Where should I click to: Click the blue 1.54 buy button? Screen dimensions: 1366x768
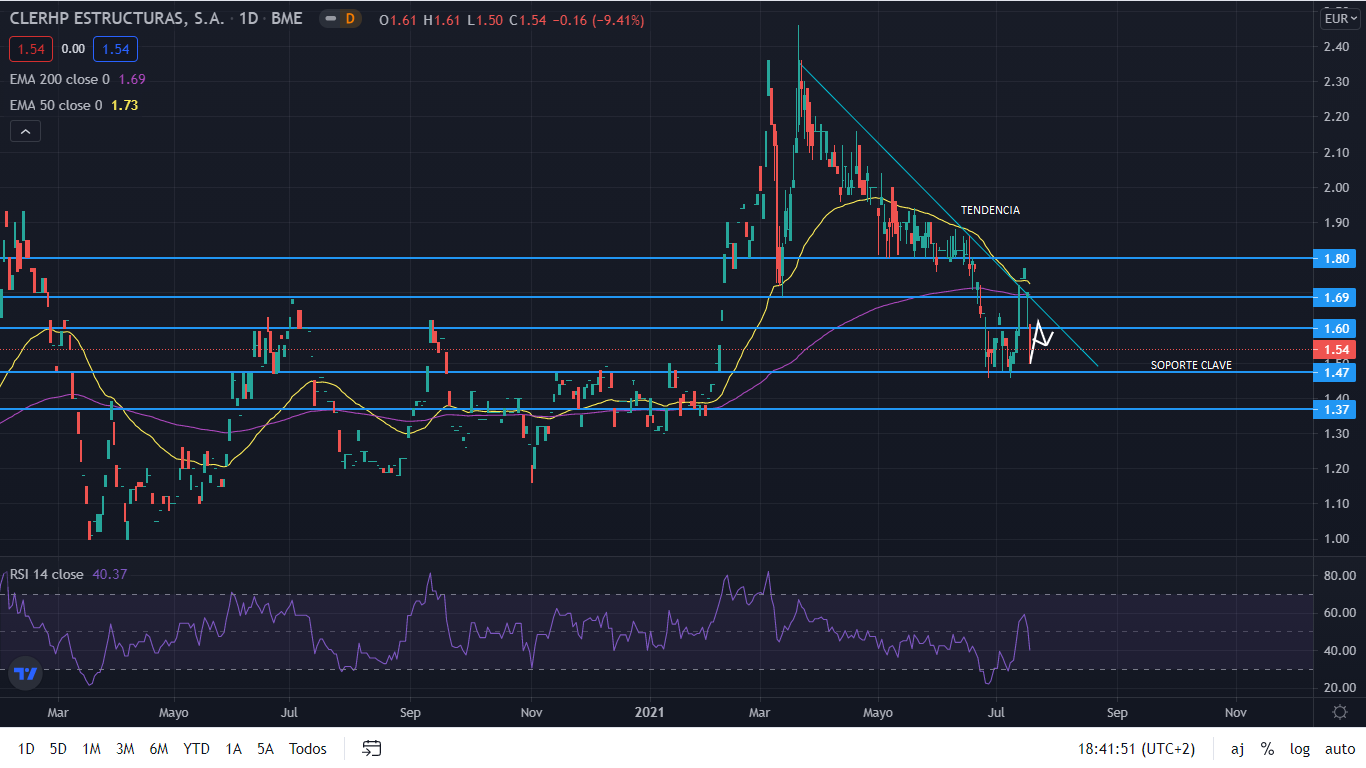(x=115, y=48)
